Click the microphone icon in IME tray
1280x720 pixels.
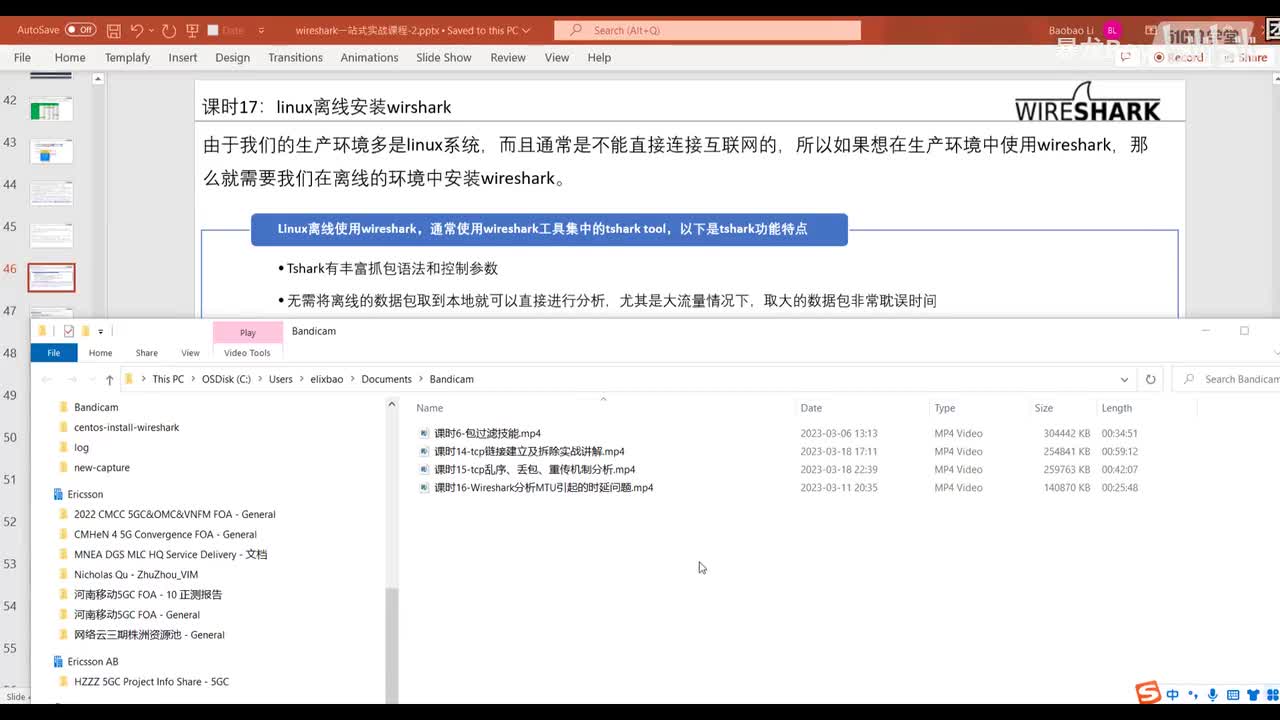point(1212,695)
